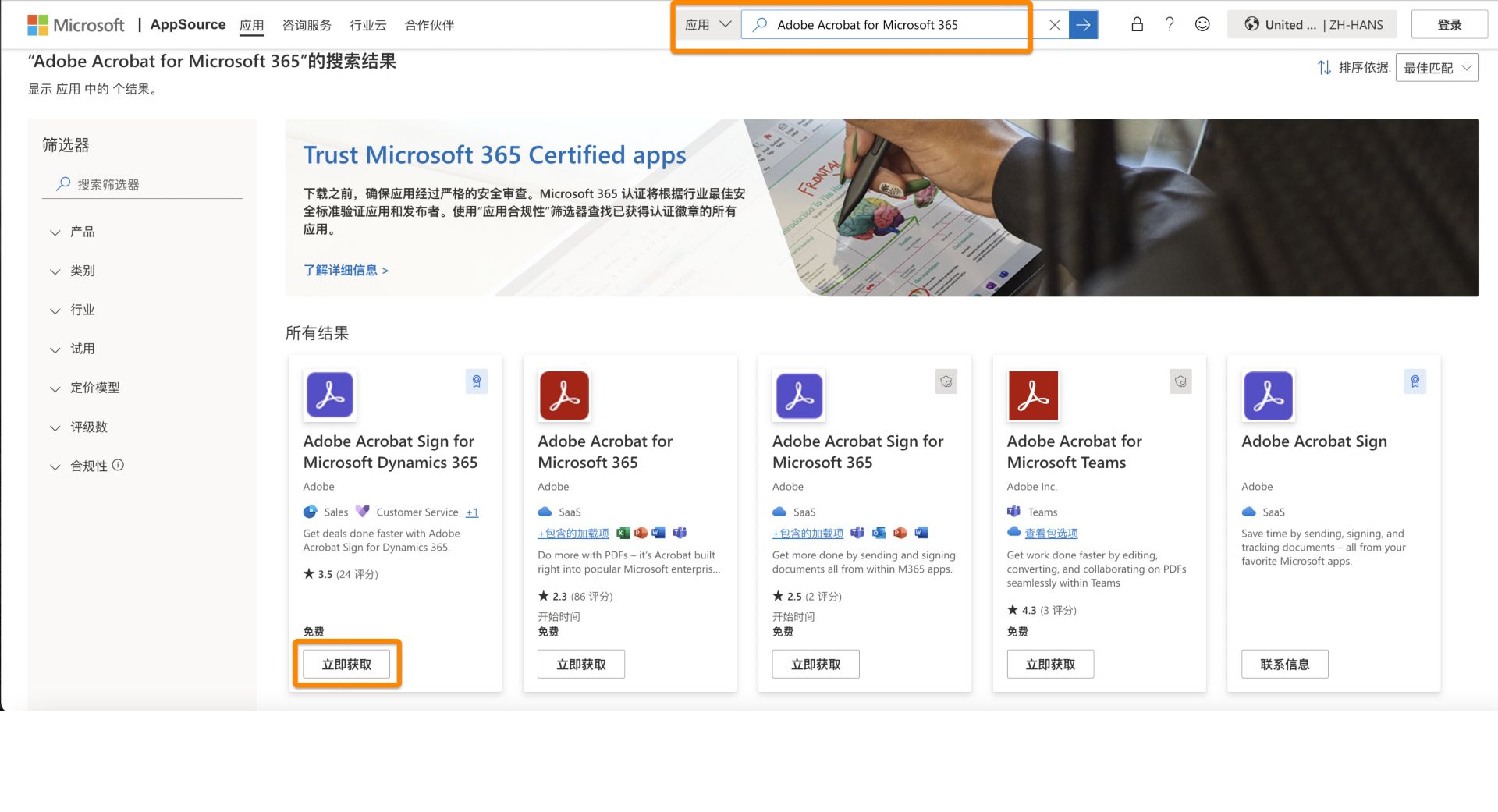Click the 查看包选项 link

click(x=1051, y=534)
